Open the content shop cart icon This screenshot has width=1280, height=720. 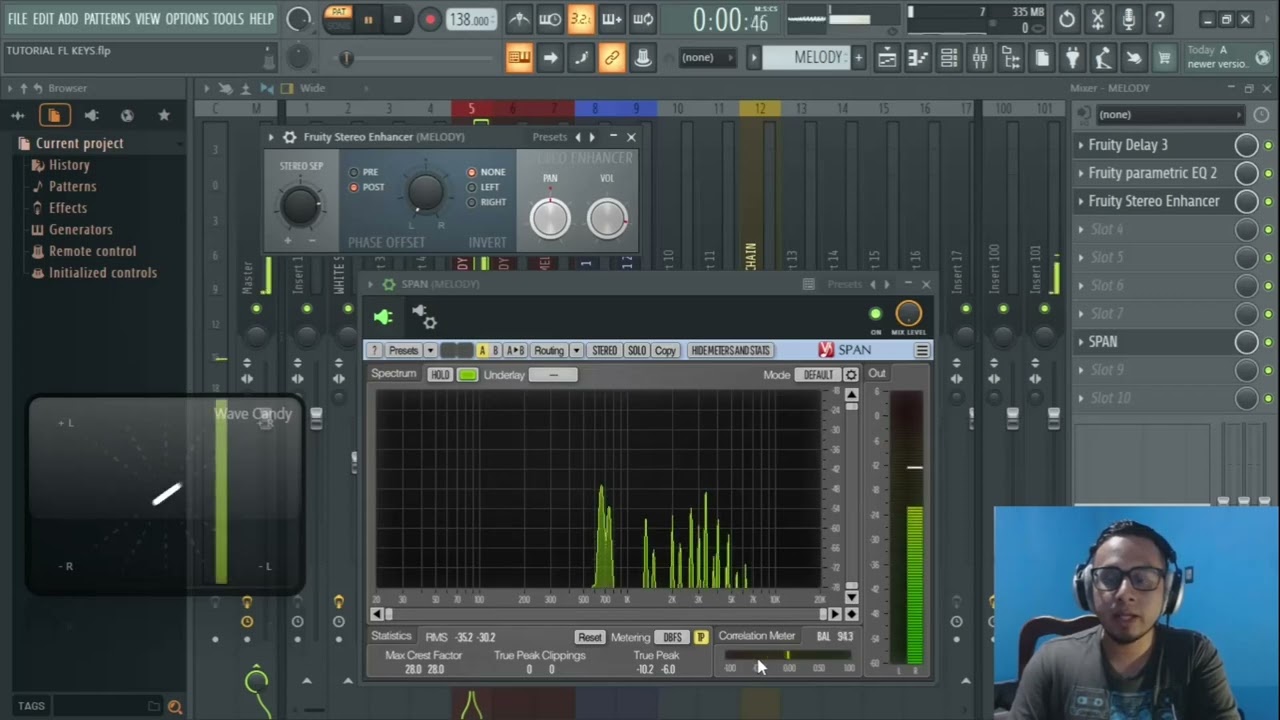point(1164,58)
